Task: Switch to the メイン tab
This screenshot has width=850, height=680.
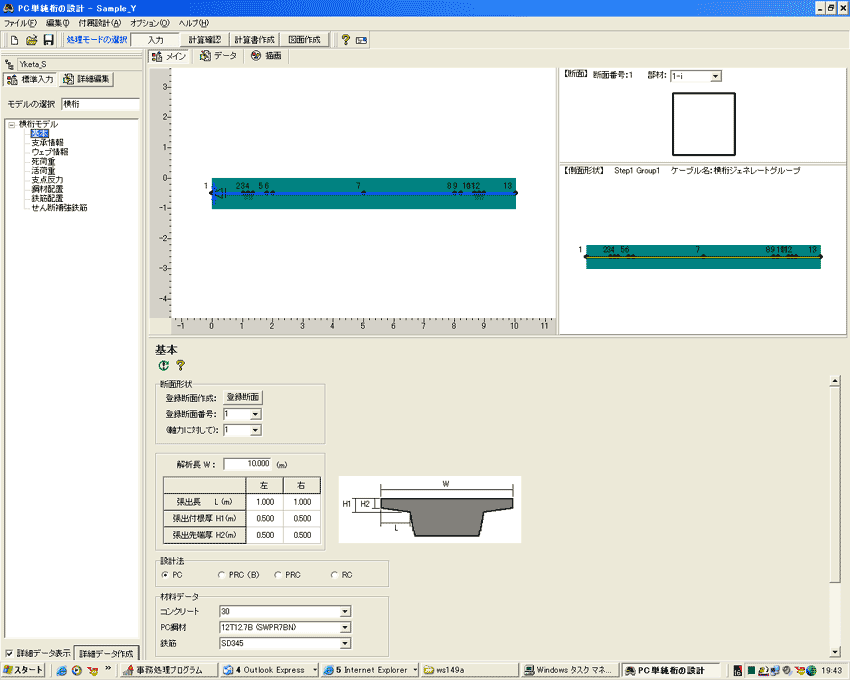Action: click(169, 56)
